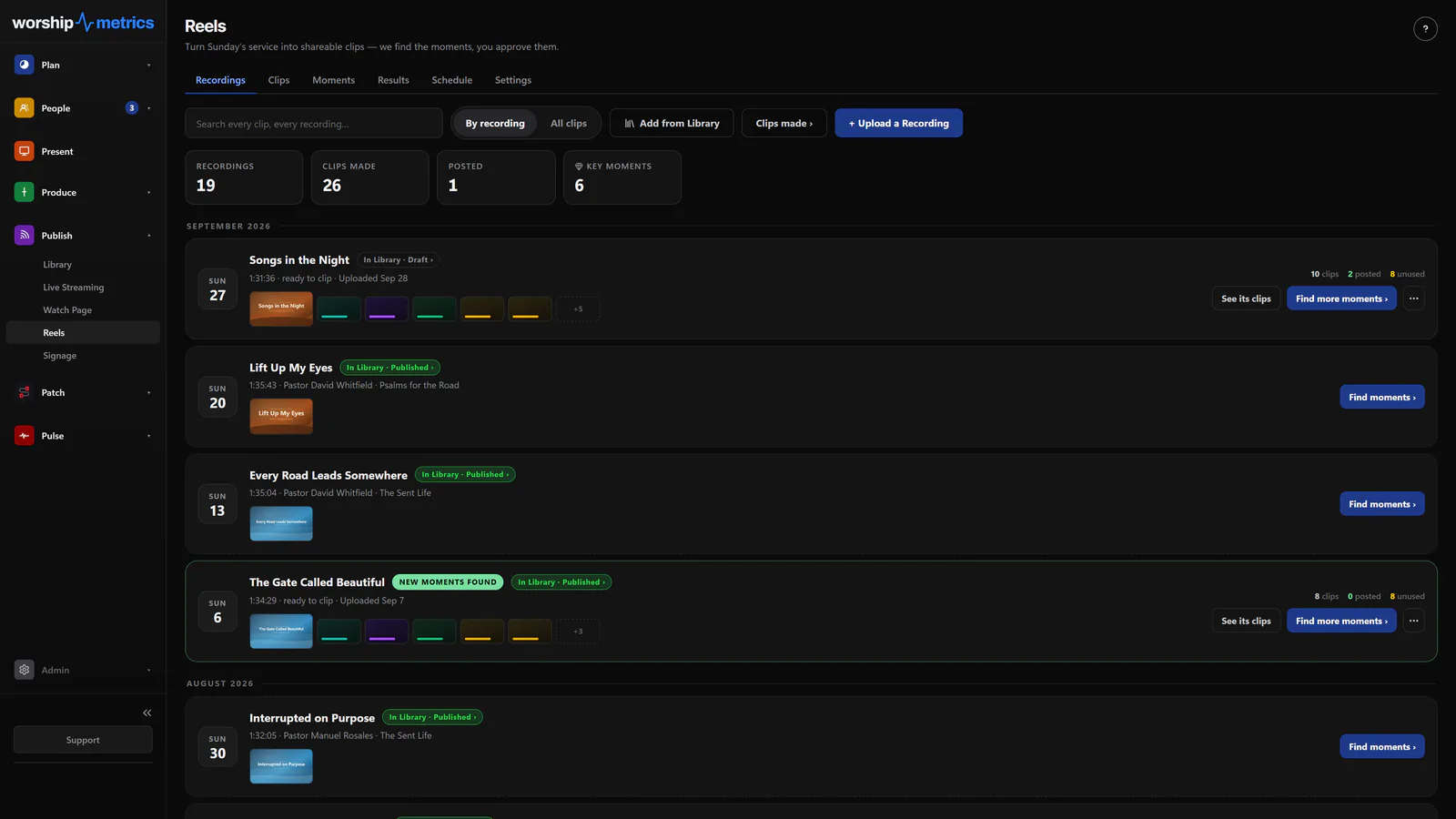
Task: Click the worship metrics logo
Action: click(x=83, y=23)
